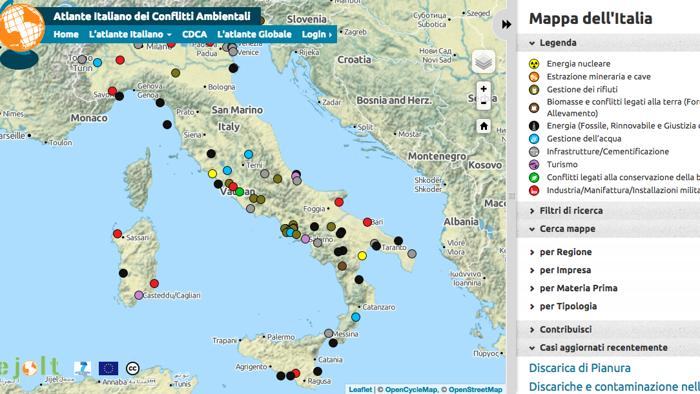Open the CDCA menu item

(195, 34)
